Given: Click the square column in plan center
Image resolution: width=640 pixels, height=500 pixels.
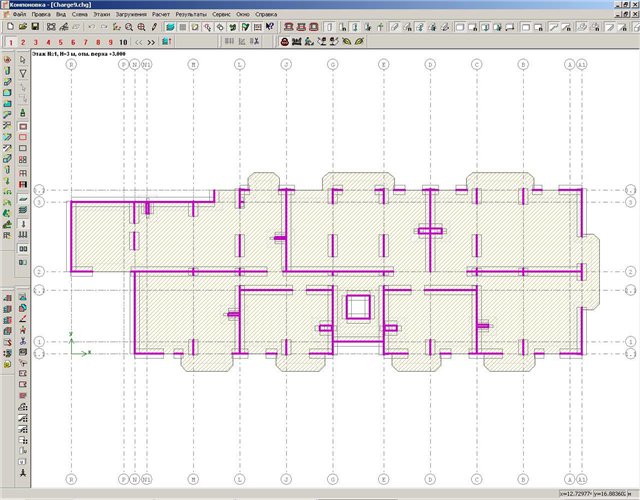Looking at the screenshot, I should point(358,307).
